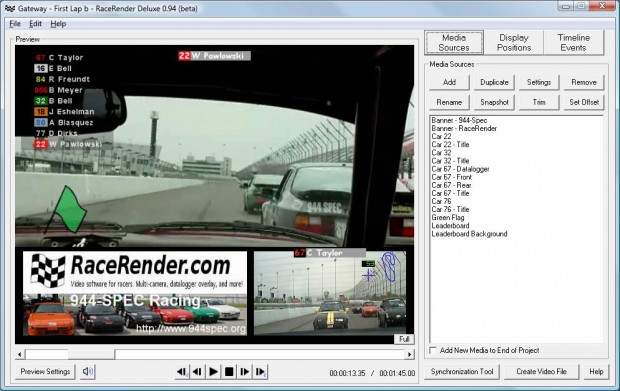Select 'Green Flag' media source
This screenshot has height=391, width=620.
[x=448, y=218]
